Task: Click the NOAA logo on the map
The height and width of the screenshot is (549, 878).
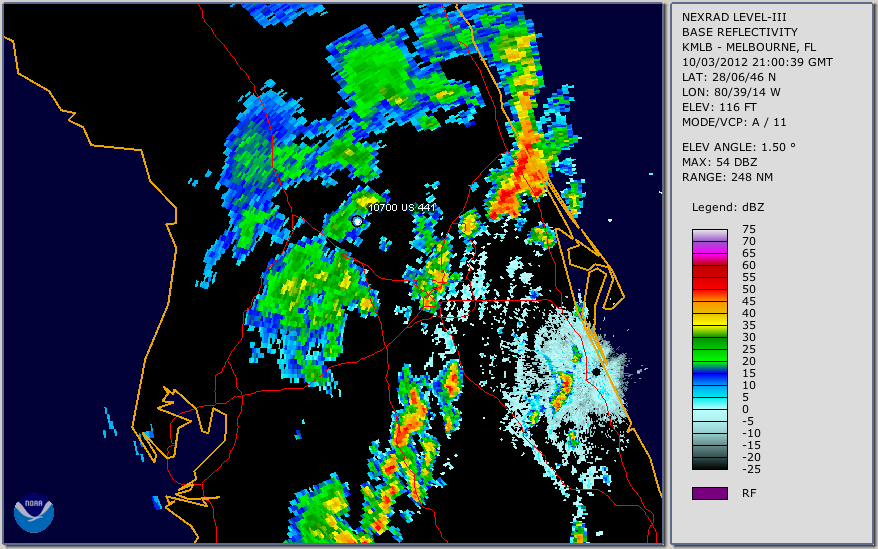Action: click(x=34, y=513)
